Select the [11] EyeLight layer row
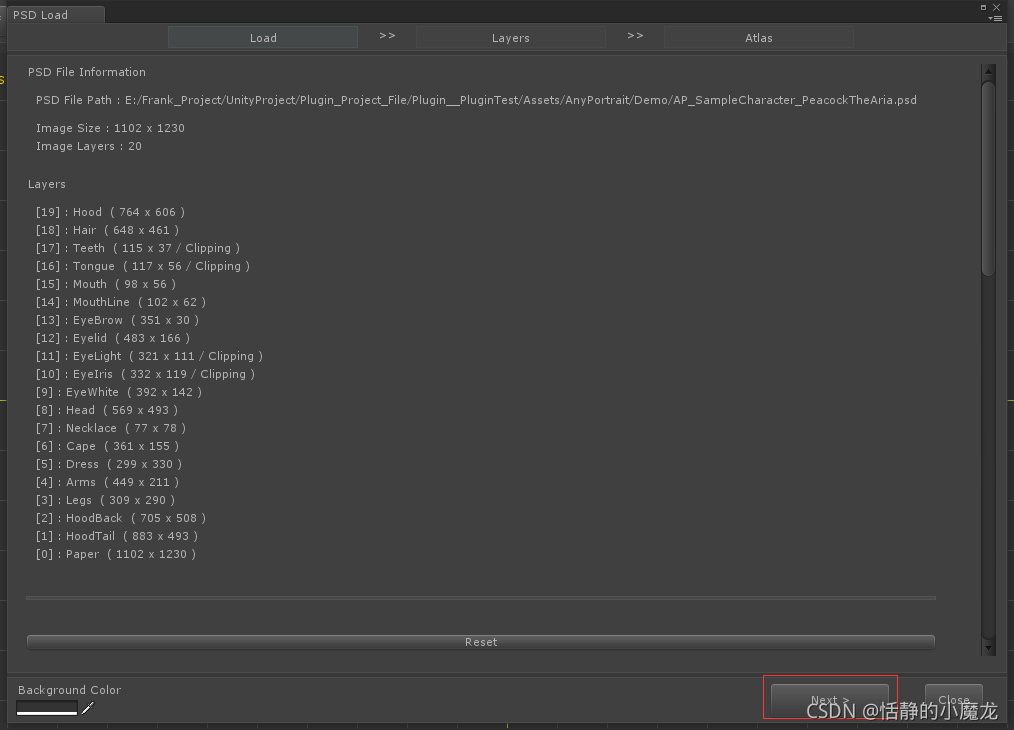 point(149,356)
